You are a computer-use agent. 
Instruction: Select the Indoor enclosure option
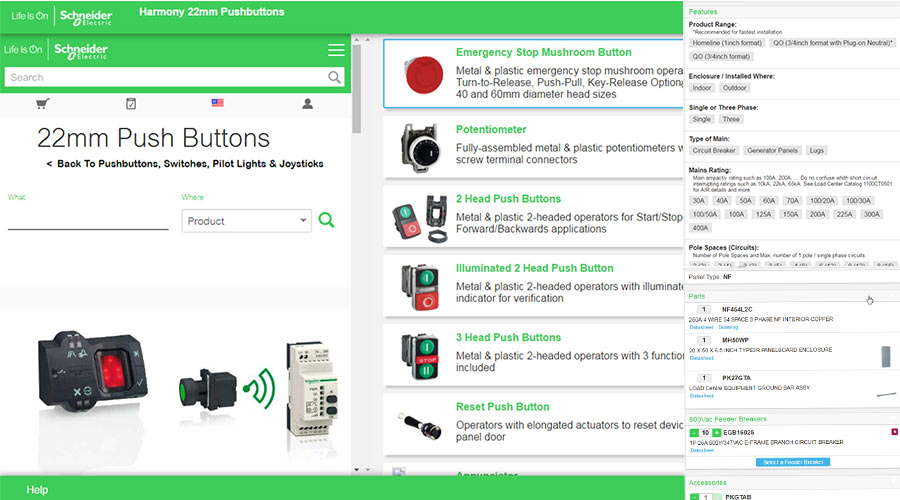(x=702, y=88)
